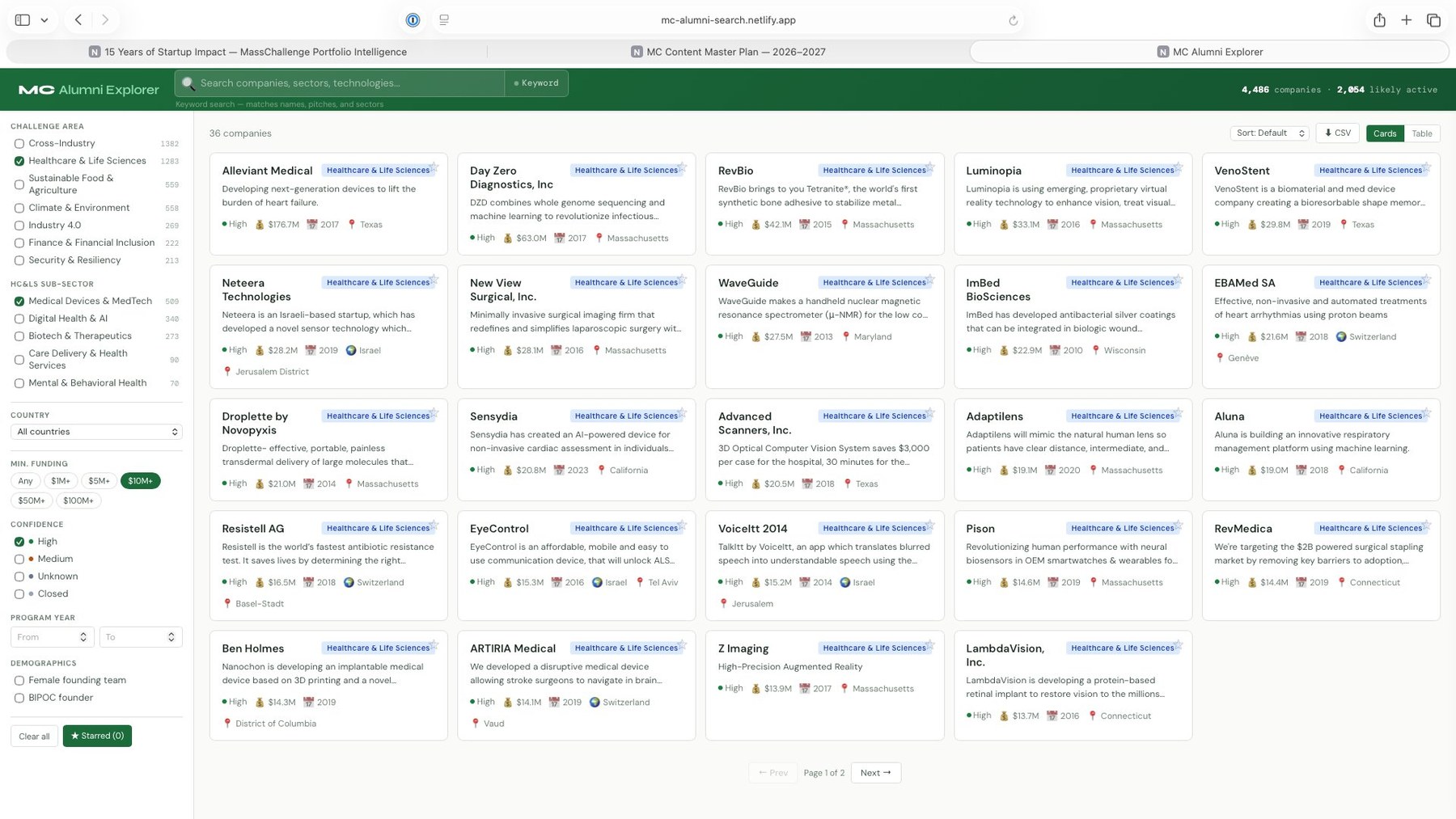
Task: Go to the Next results page
Action: click(875, 773)
